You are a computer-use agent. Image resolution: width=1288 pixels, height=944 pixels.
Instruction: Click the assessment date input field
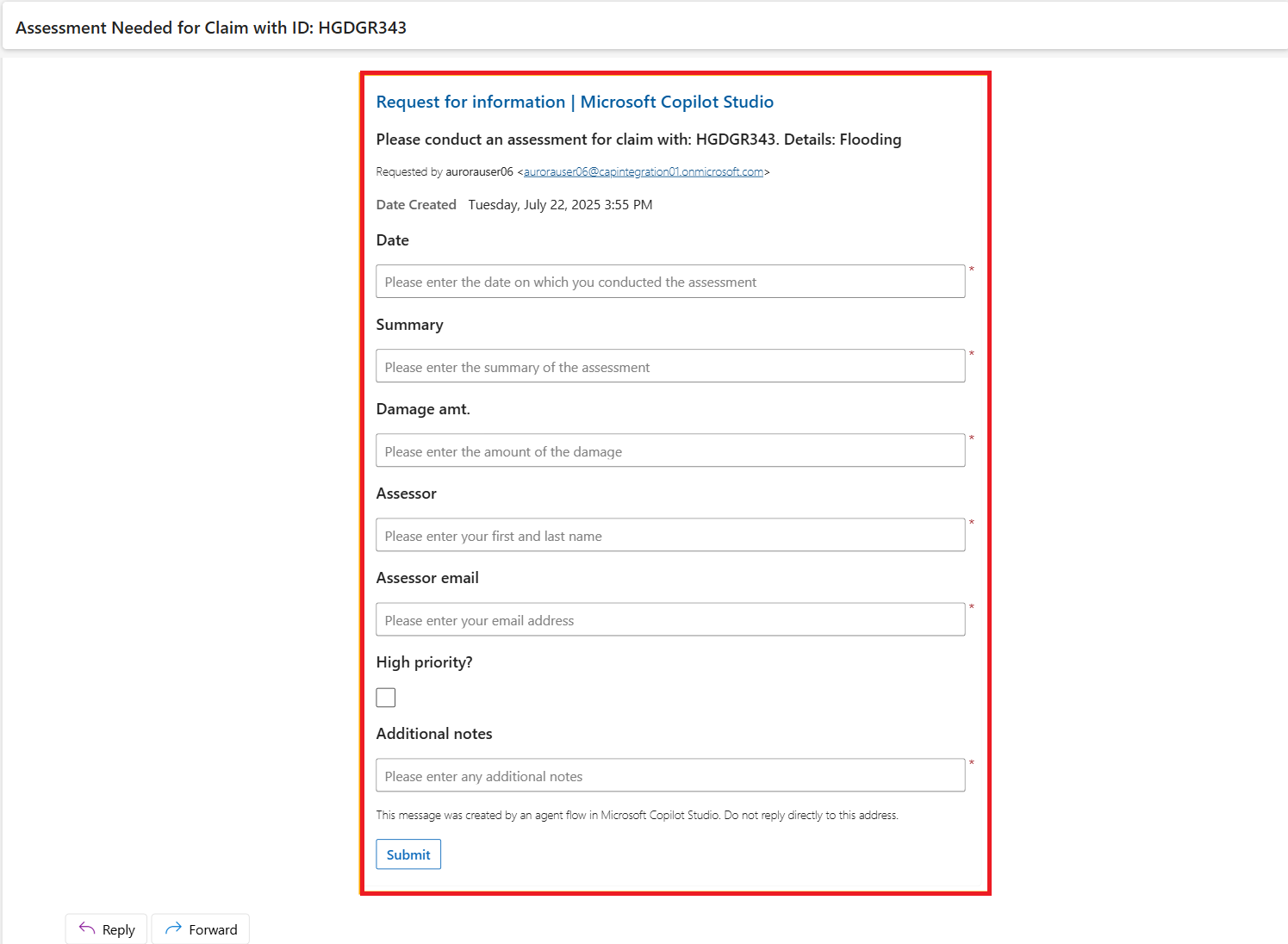pyautogui.click(x=670, y=281)
